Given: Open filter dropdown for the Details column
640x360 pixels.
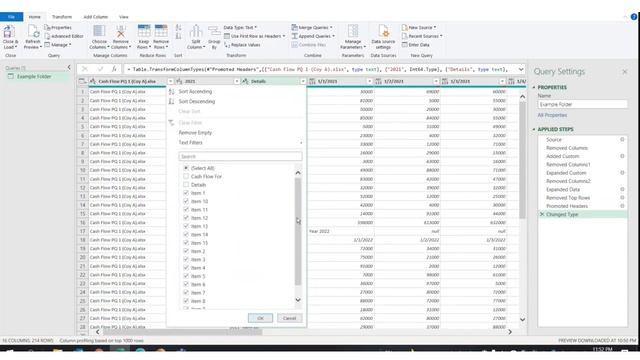Looking at the screenshot, I should pos(302,81).
